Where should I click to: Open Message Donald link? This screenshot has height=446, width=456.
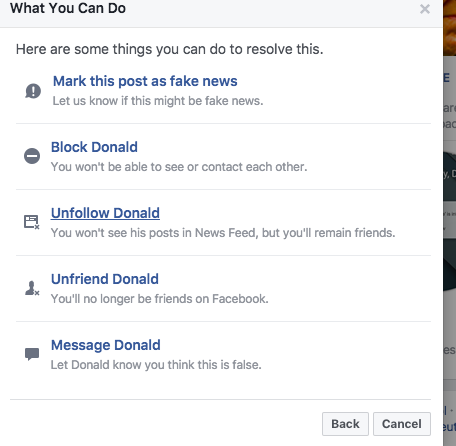point(106,345)
